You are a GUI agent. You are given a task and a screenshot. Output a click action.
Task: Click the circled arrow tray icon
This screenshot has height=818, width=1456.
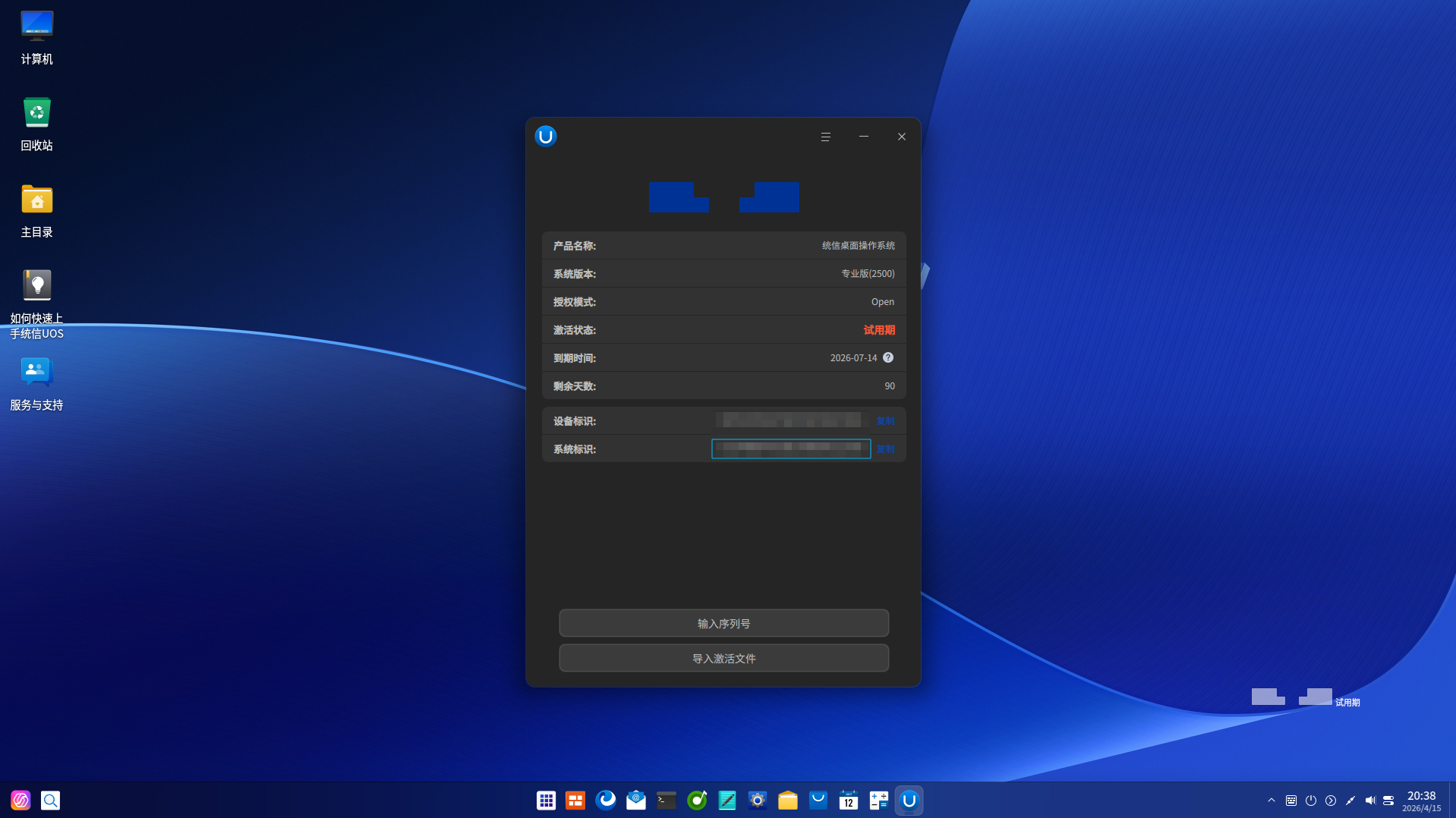(1331, 800)
